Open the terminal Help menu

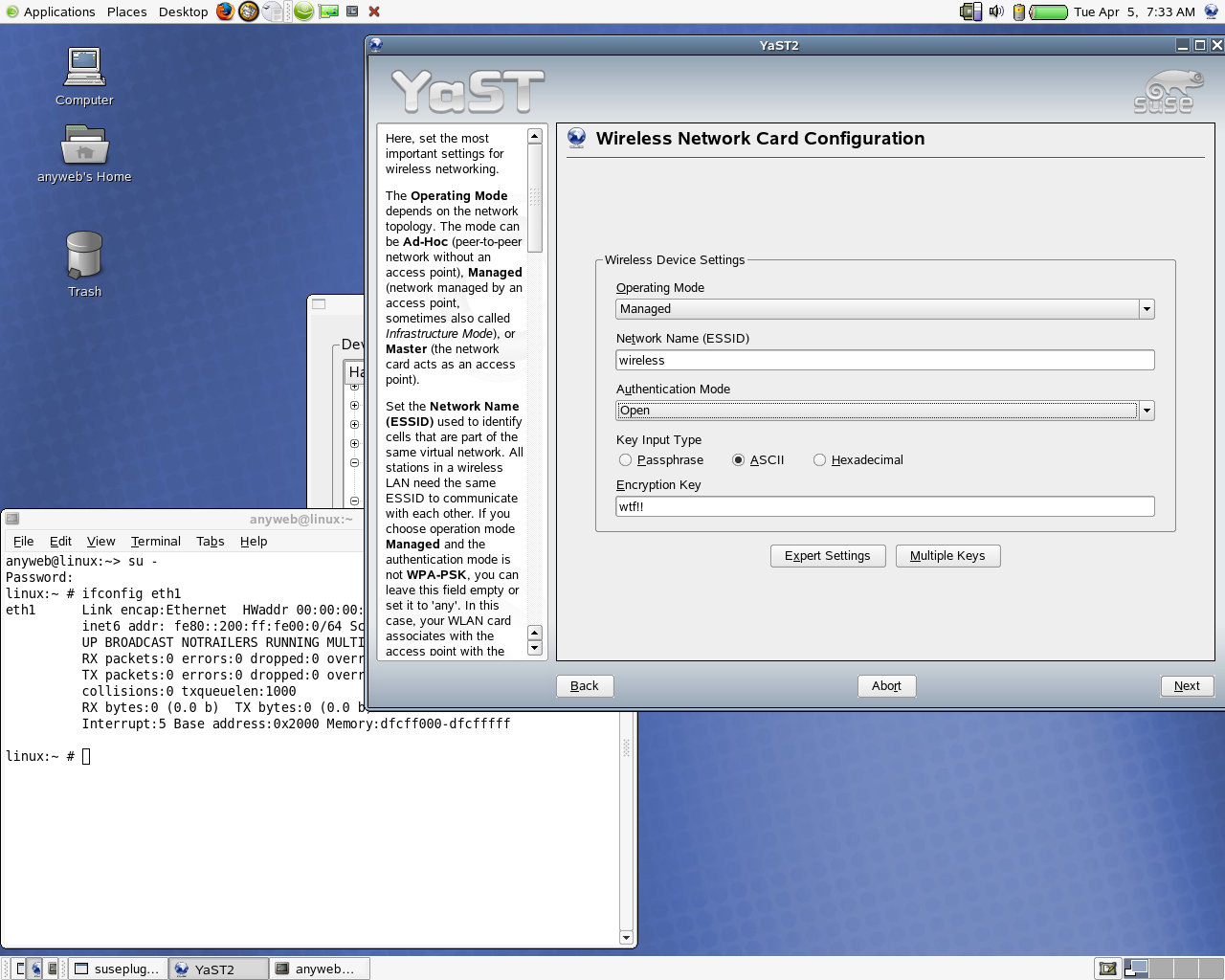pos(254,542)
